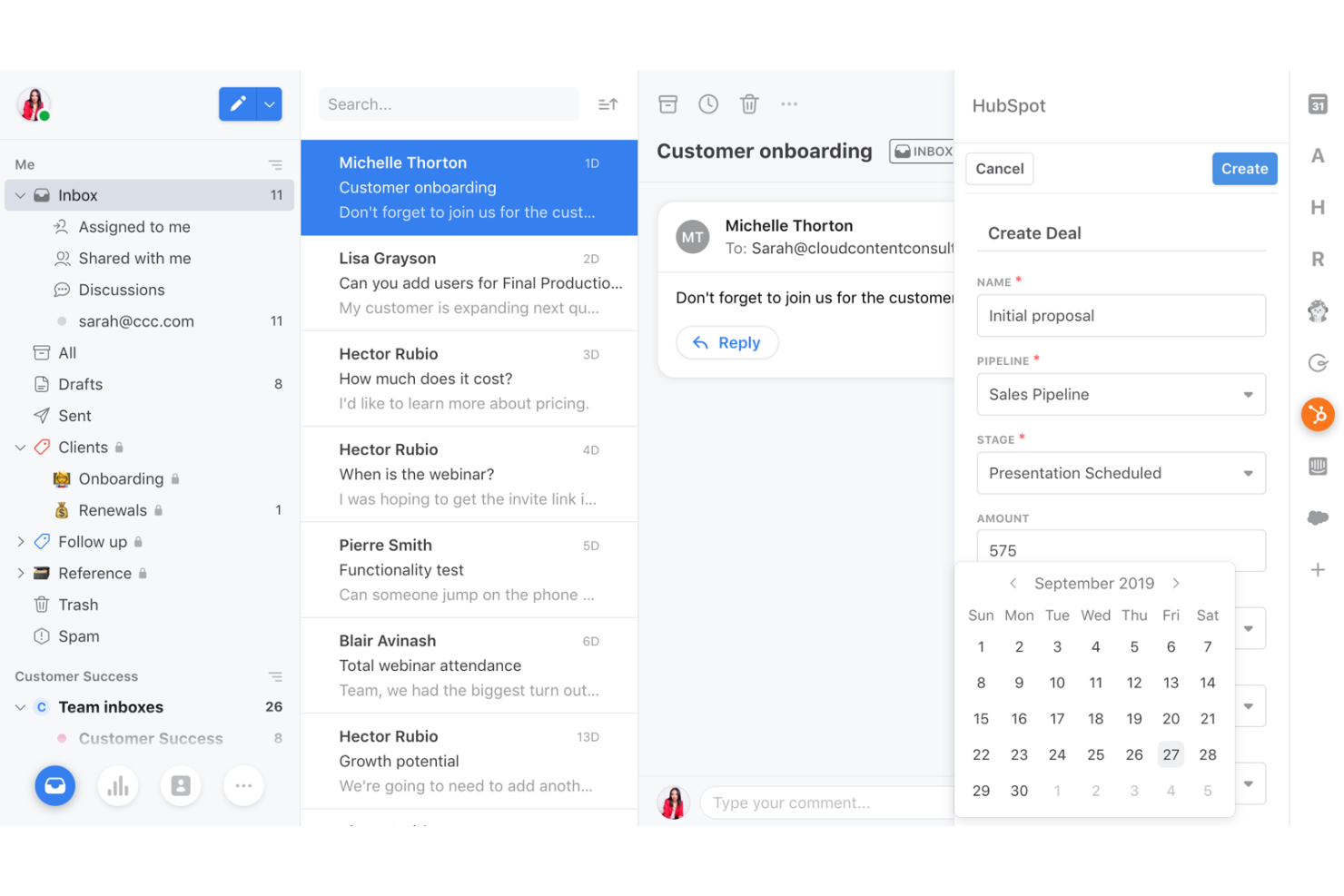Archive the Customer onboarding conversation

[x=667, y=103]
